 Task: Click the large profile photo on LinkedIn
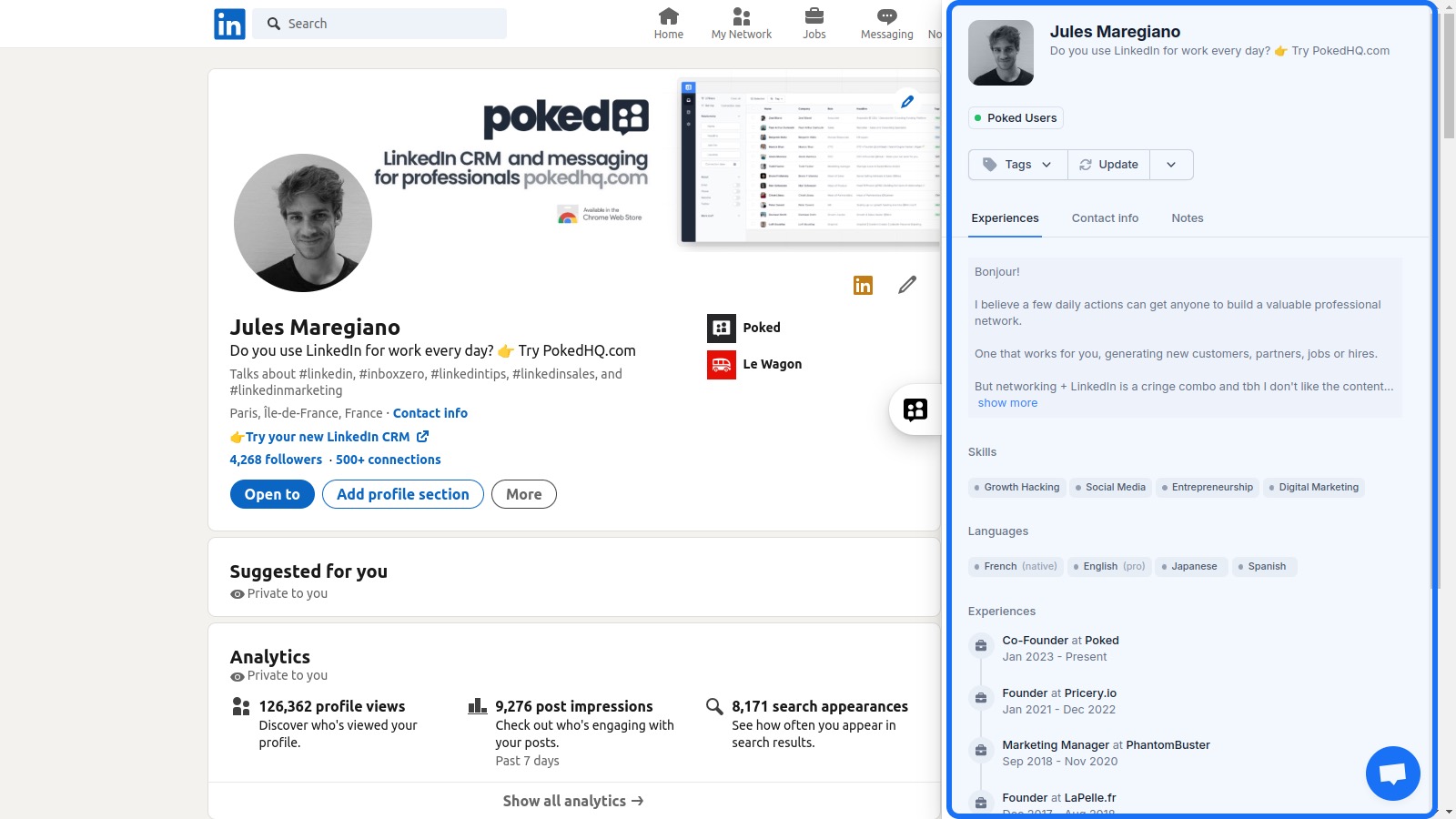coord(303,223)
